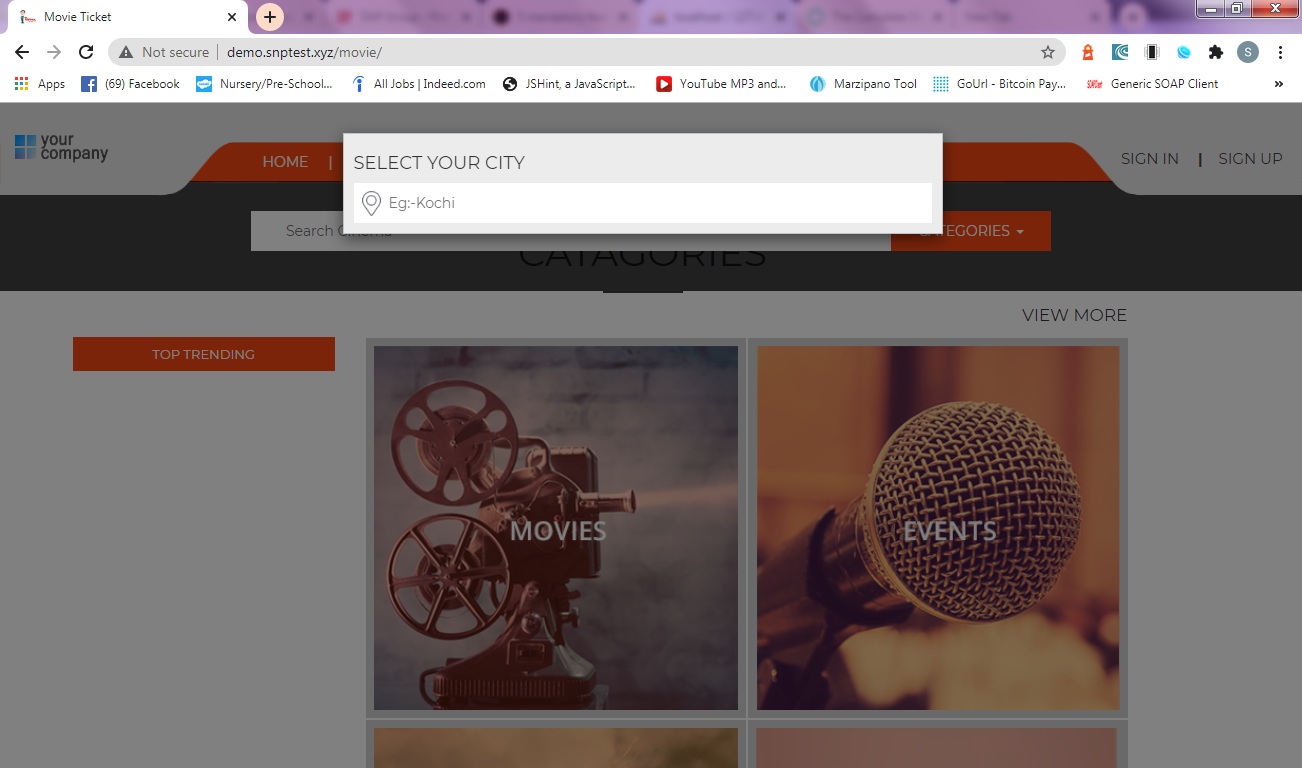The height and width of the screenshot is (768, 1302).
Task: Click the location pin icon in city input
Action: click(x=370, y=203)
